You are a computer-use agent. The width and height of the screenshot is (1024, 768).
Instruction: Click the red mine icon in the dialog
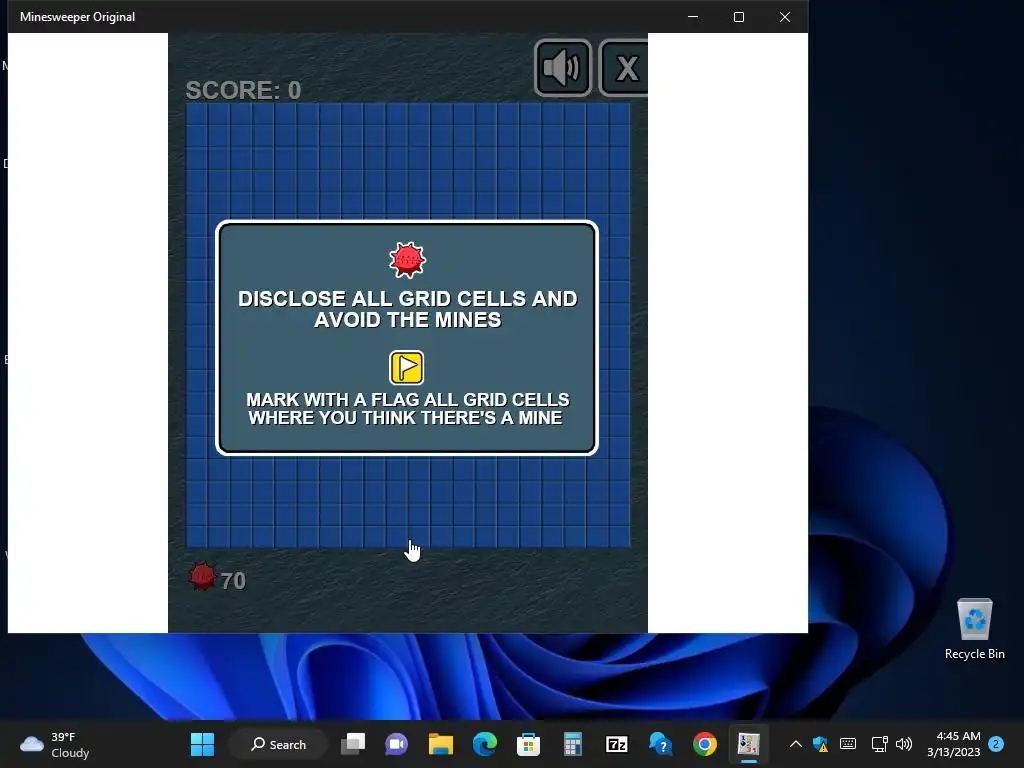[x=407, y=260]
